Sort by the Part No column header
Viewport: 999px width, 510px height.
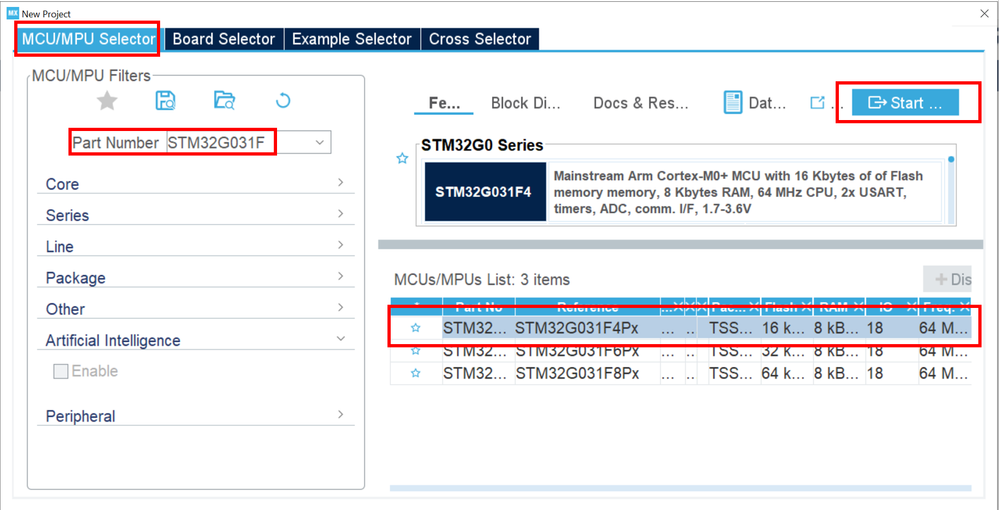click(x=478, y=307)
